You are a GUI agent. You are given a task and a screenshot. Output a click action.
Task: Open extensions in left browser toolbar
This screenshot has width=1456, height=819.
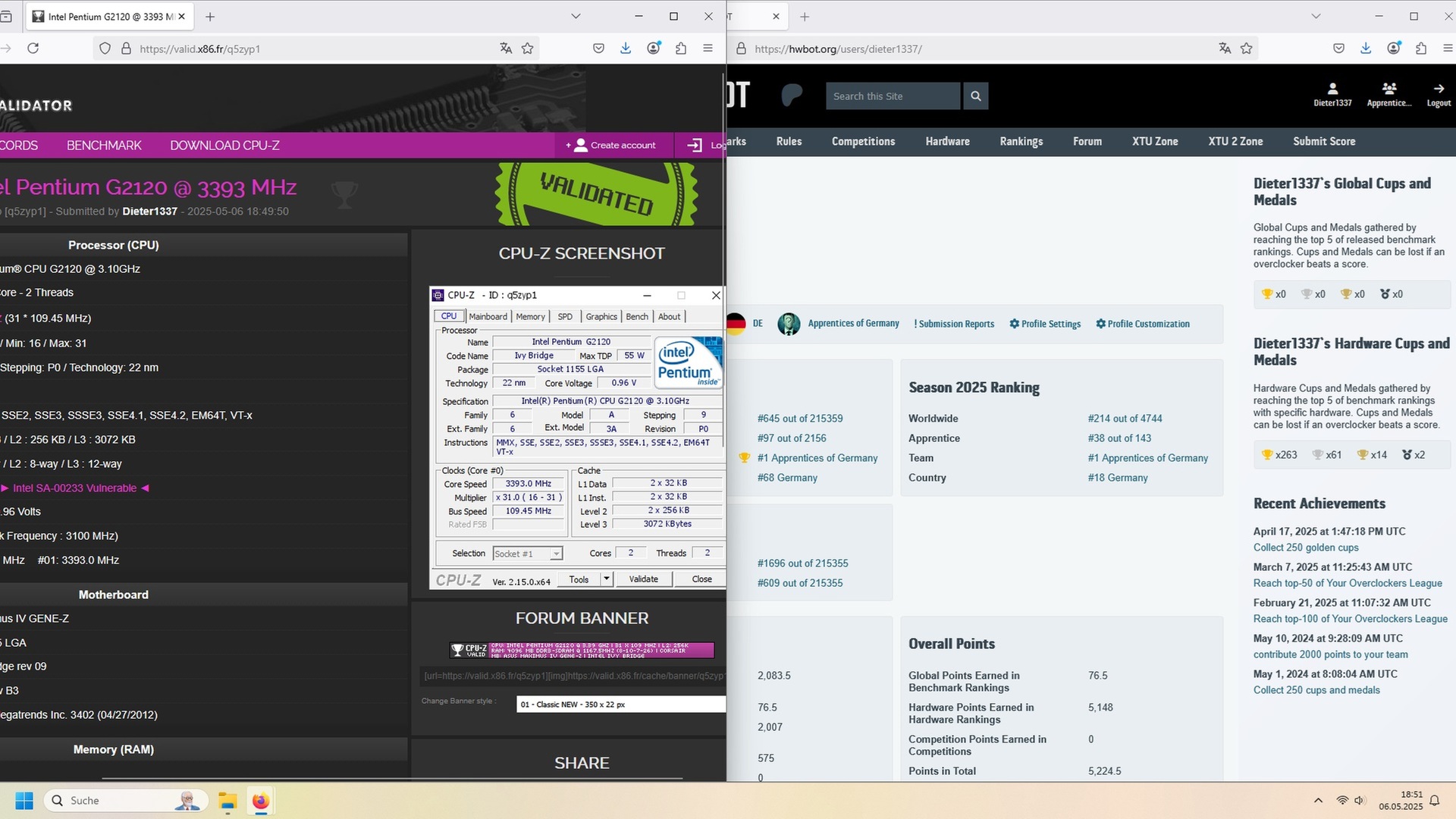680,49
